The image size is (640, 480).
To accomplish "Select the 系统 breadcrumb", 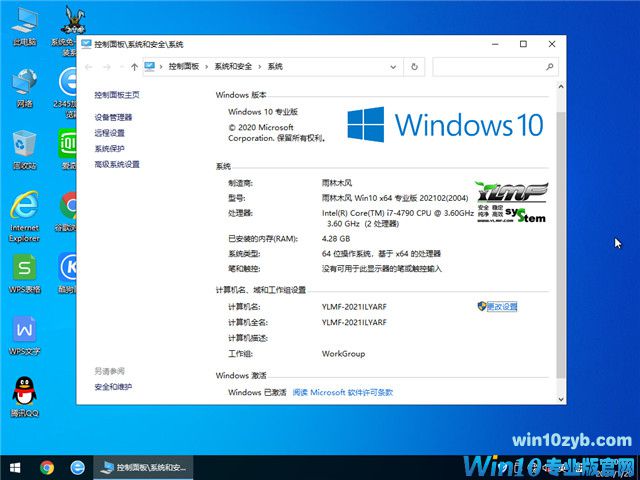I will 275,67.
